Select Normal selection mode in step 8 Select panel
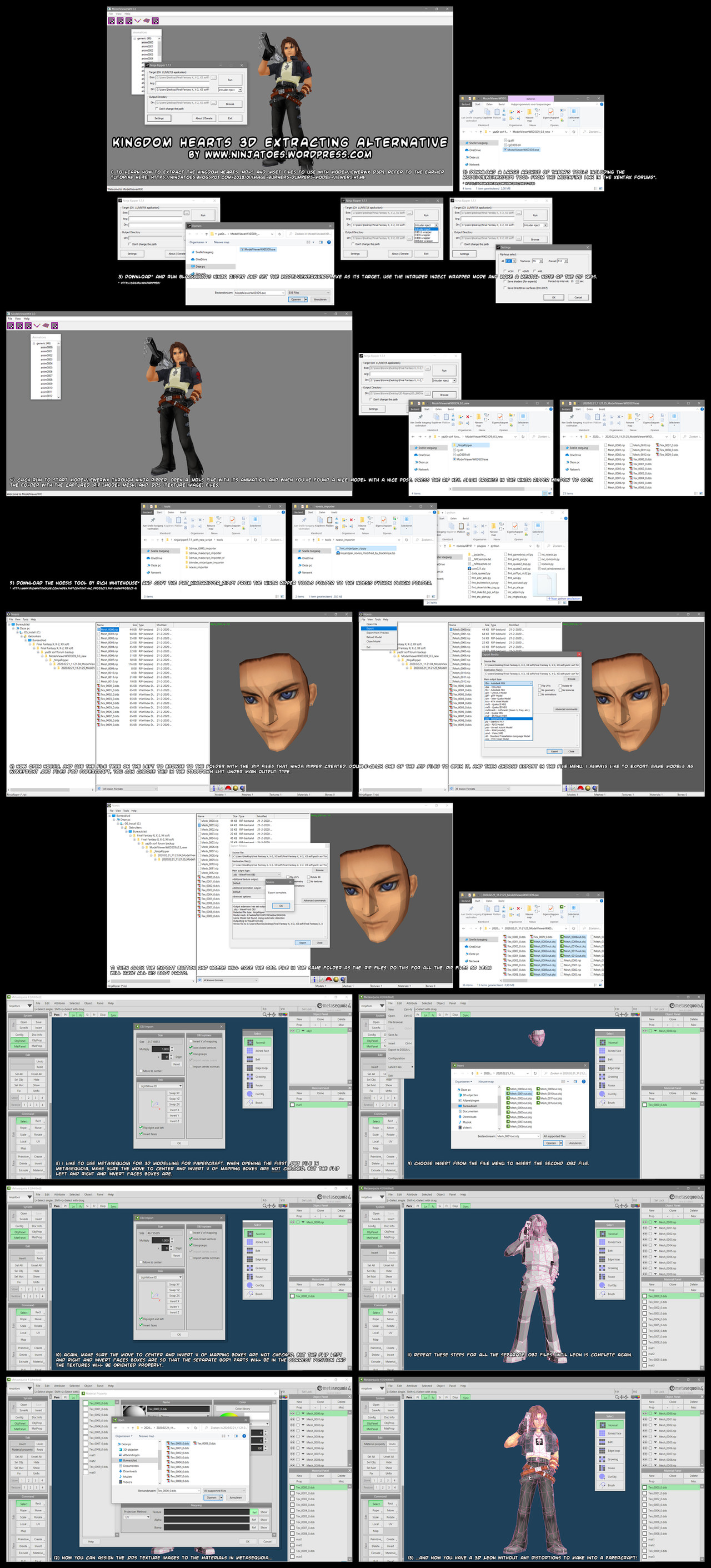Viewport: 711px width, 1568px height. tap(258, 1043)
